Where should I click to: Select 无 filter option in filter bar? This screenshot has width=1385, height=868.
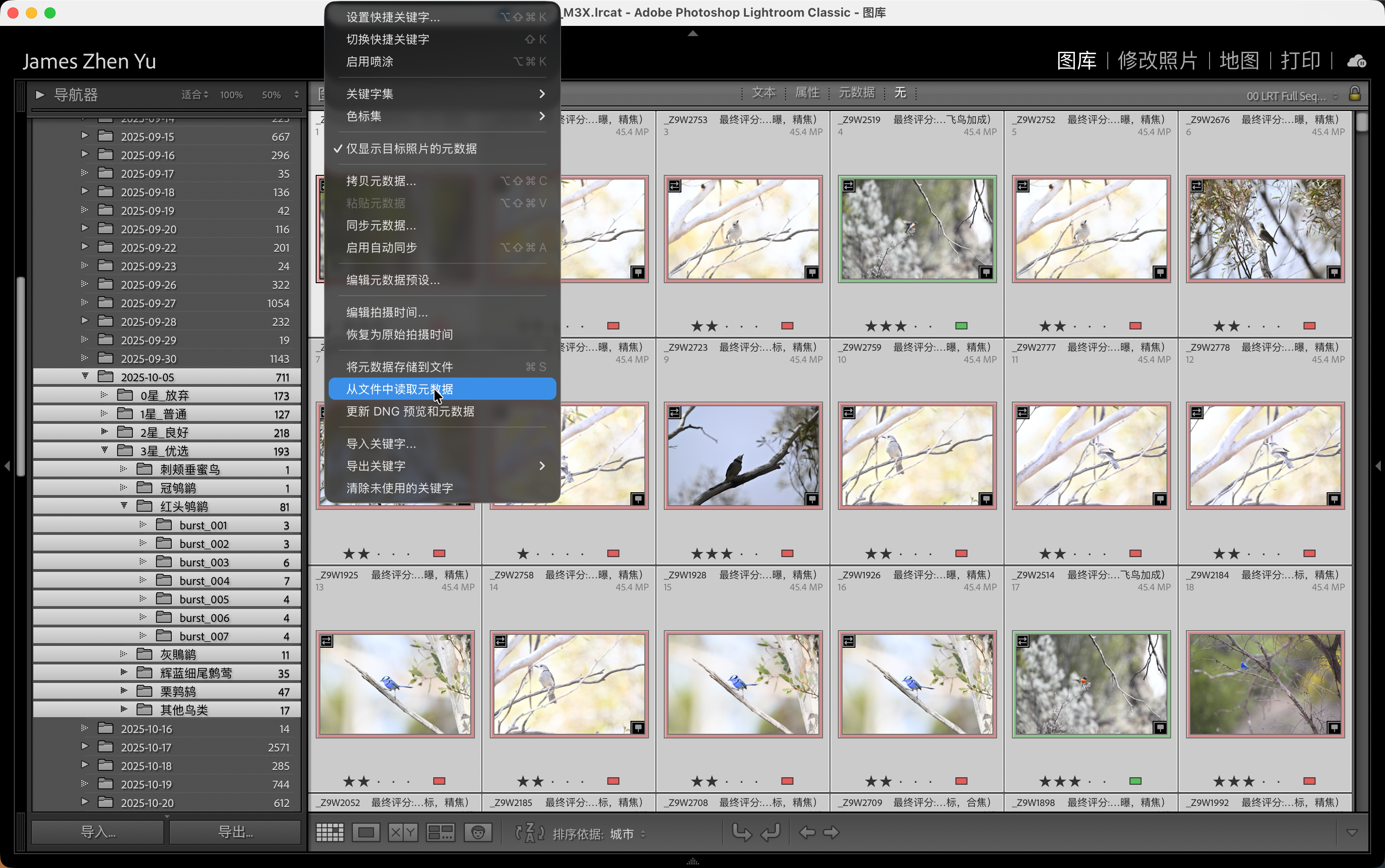click(900, 93)
